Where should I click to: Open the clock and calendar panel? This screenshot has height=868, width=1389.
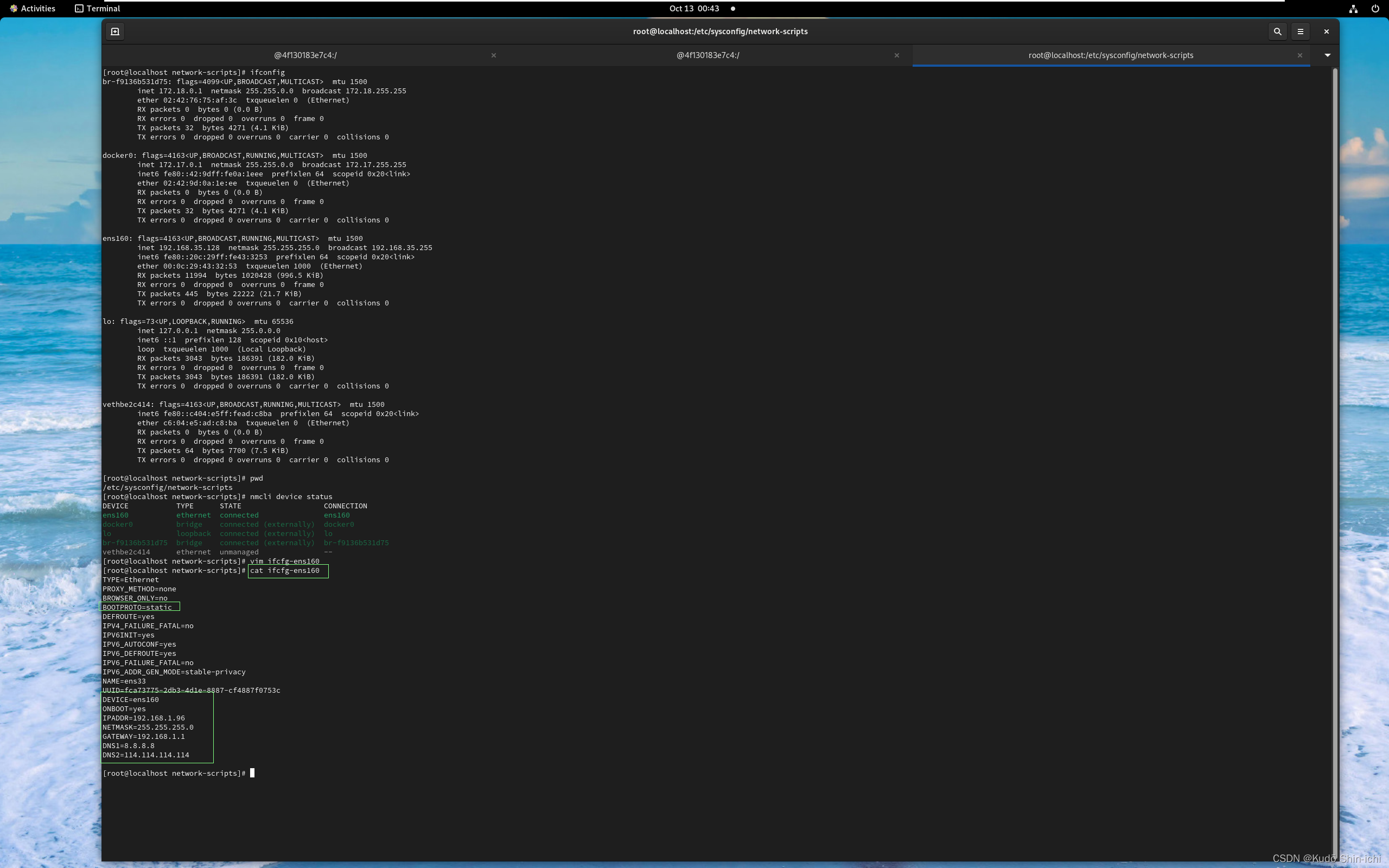(694, 9)
